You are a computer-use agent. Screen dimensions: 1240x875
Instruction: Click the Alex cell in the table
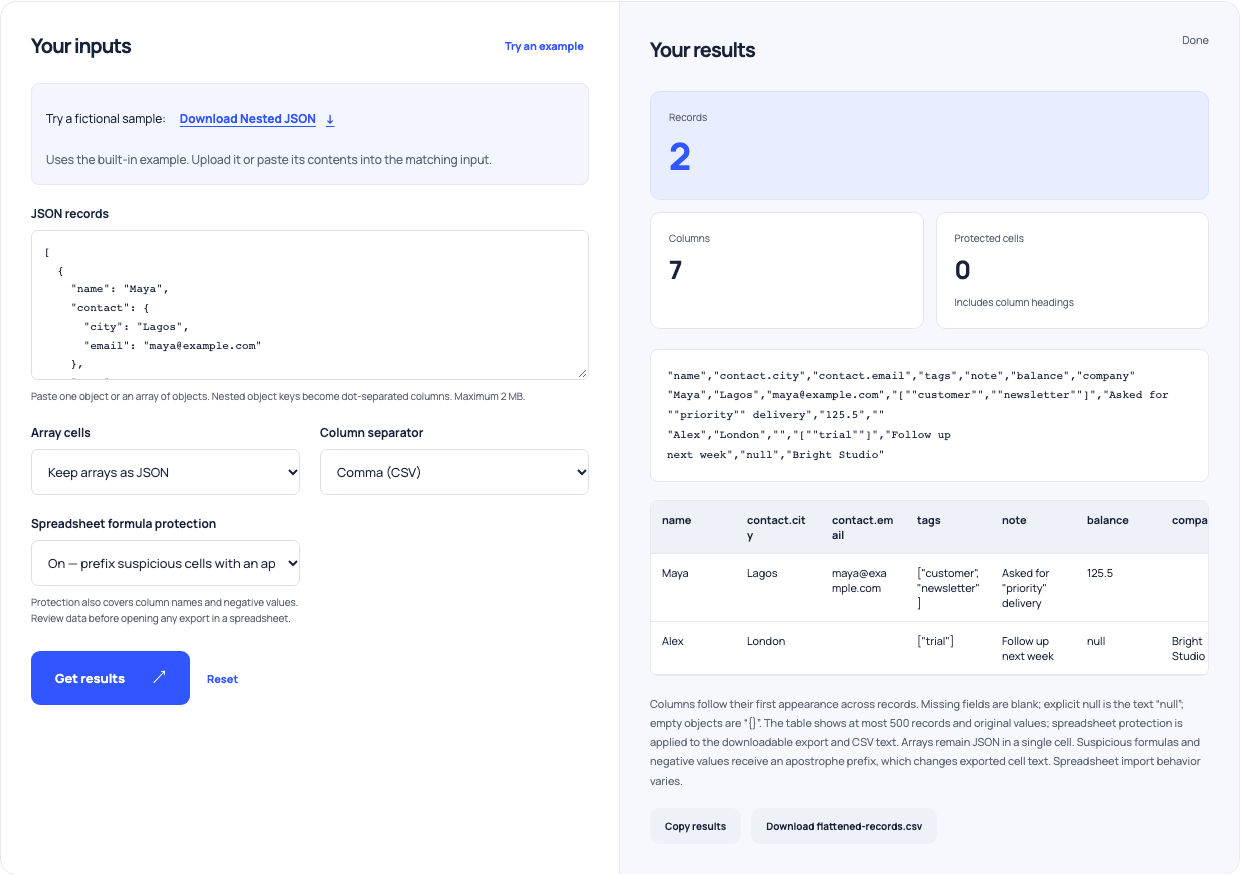693,648
